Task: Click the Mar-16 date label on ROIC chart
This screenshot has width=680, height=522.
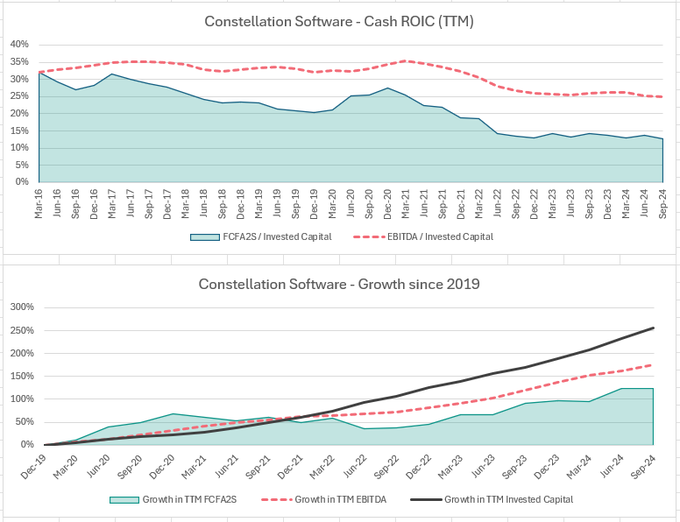Action: tap(39, 204)
